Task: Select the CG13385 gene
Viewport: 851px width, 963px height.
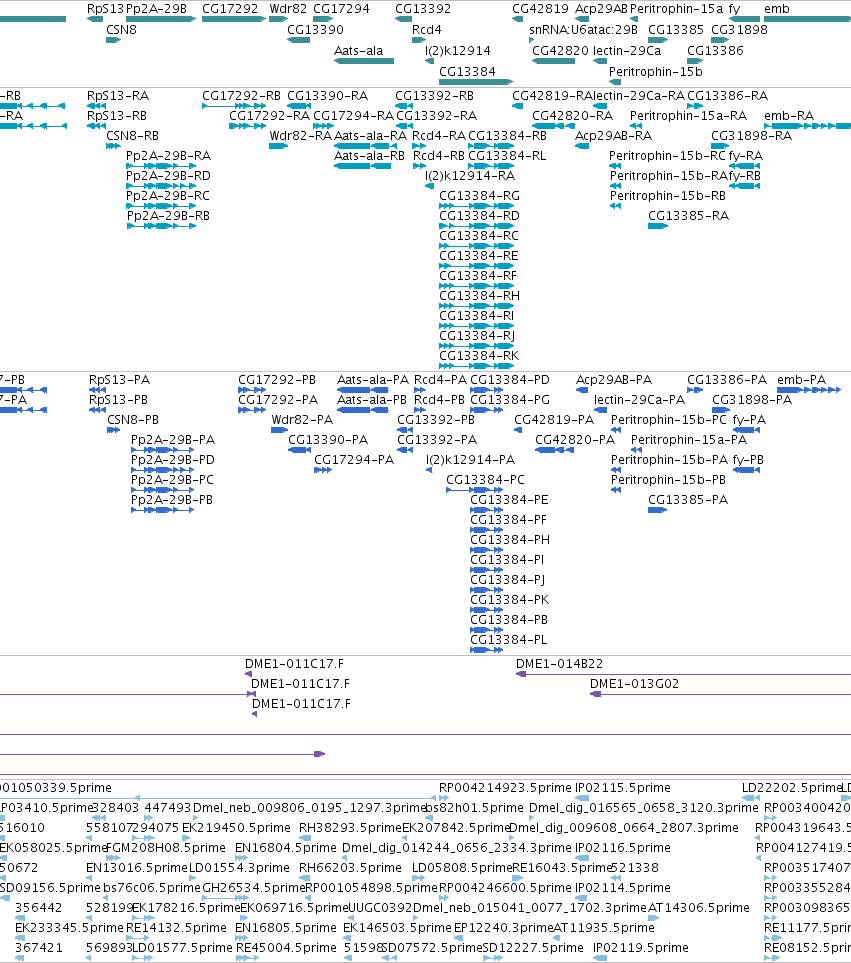Action: click(658, 40)
